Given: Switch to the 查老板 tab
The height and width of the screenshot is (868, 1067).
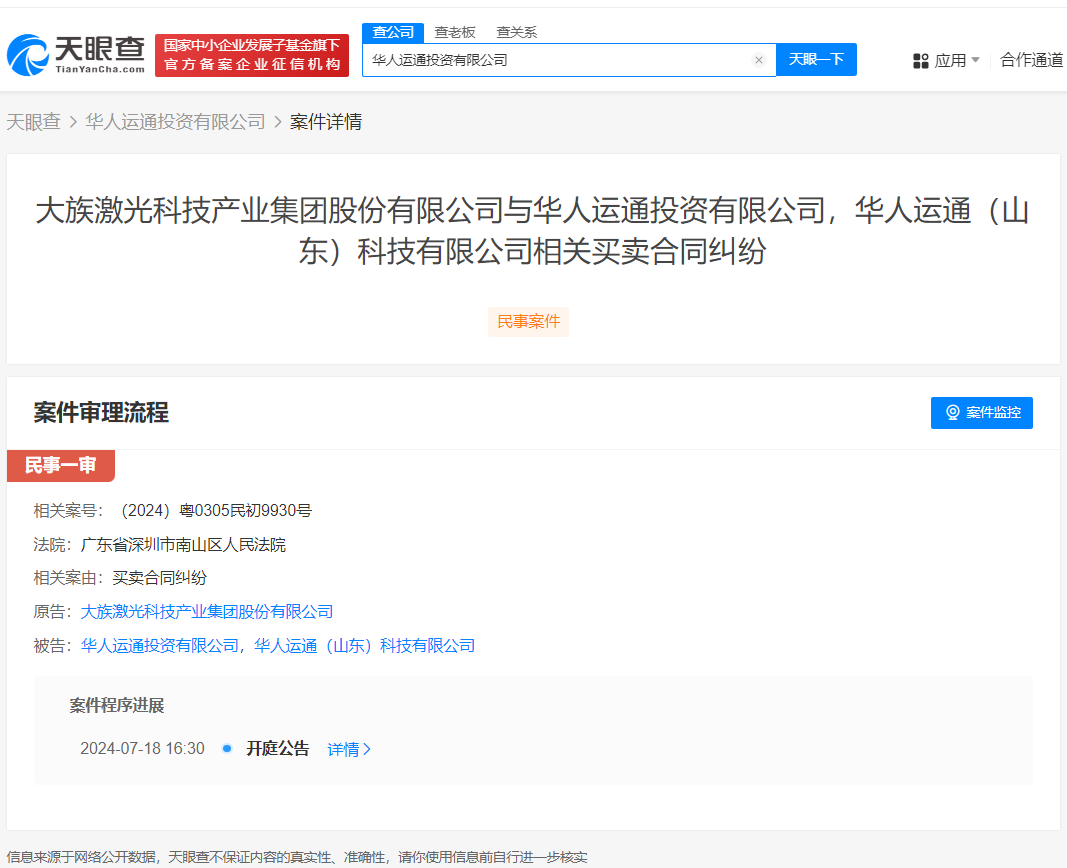Looking at the screenshot, I should point(454,32).
